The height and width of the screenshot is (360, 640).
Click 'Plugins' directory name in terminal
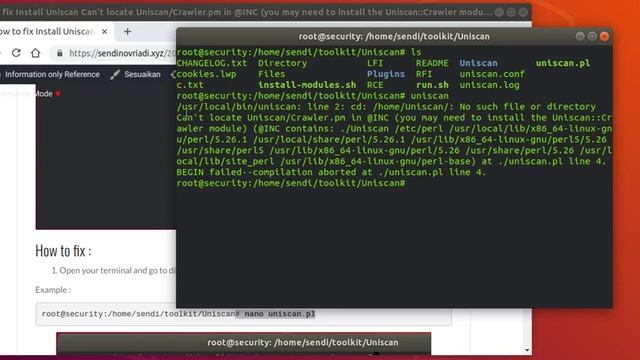coord(386,74)
